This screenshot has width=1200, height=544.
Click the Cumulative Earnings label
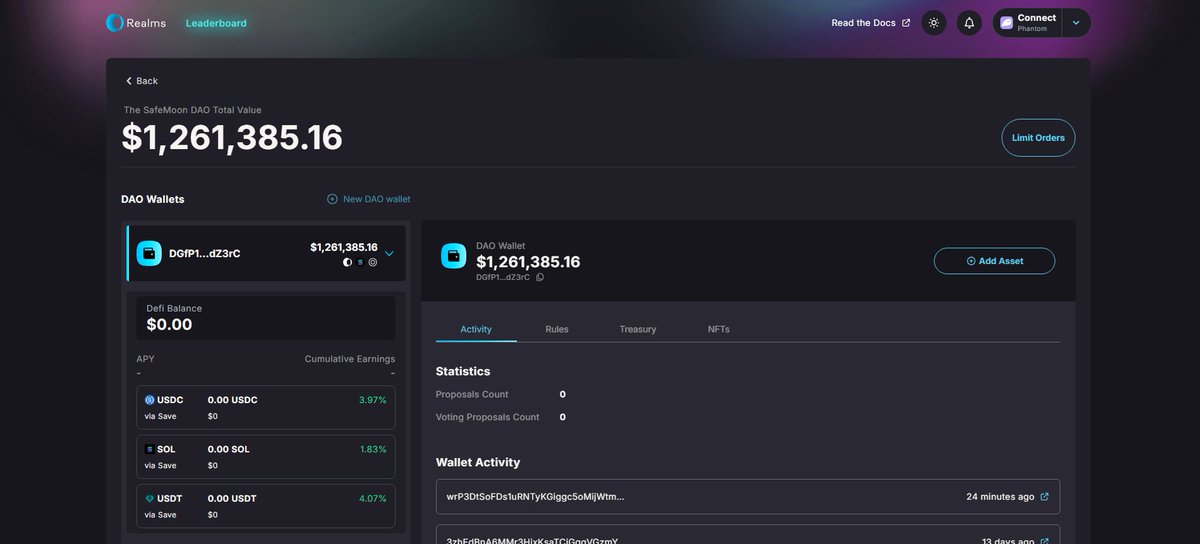(x=350, y=359)
